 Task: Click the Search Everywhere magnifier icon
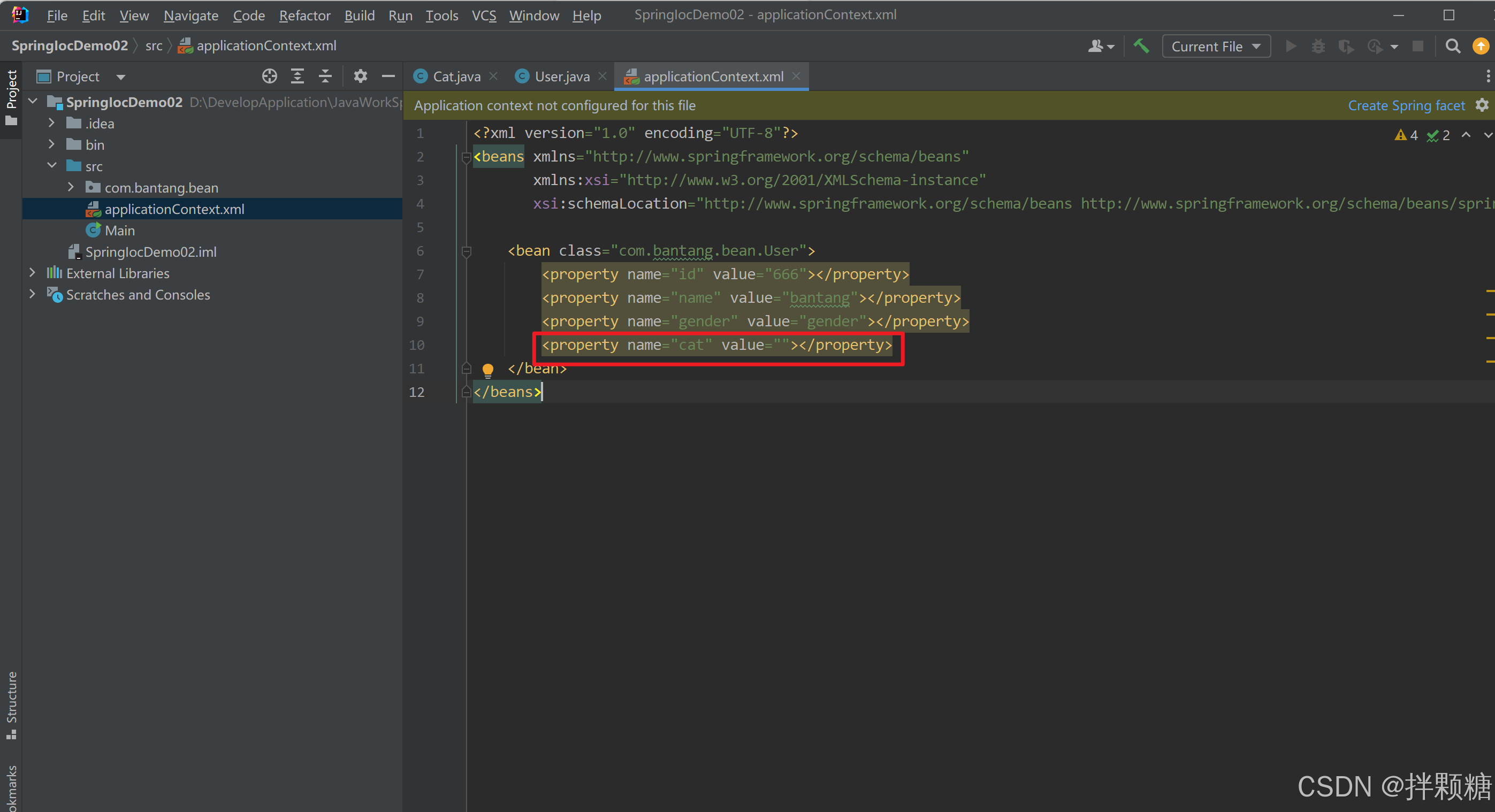tap(1453, 46)
